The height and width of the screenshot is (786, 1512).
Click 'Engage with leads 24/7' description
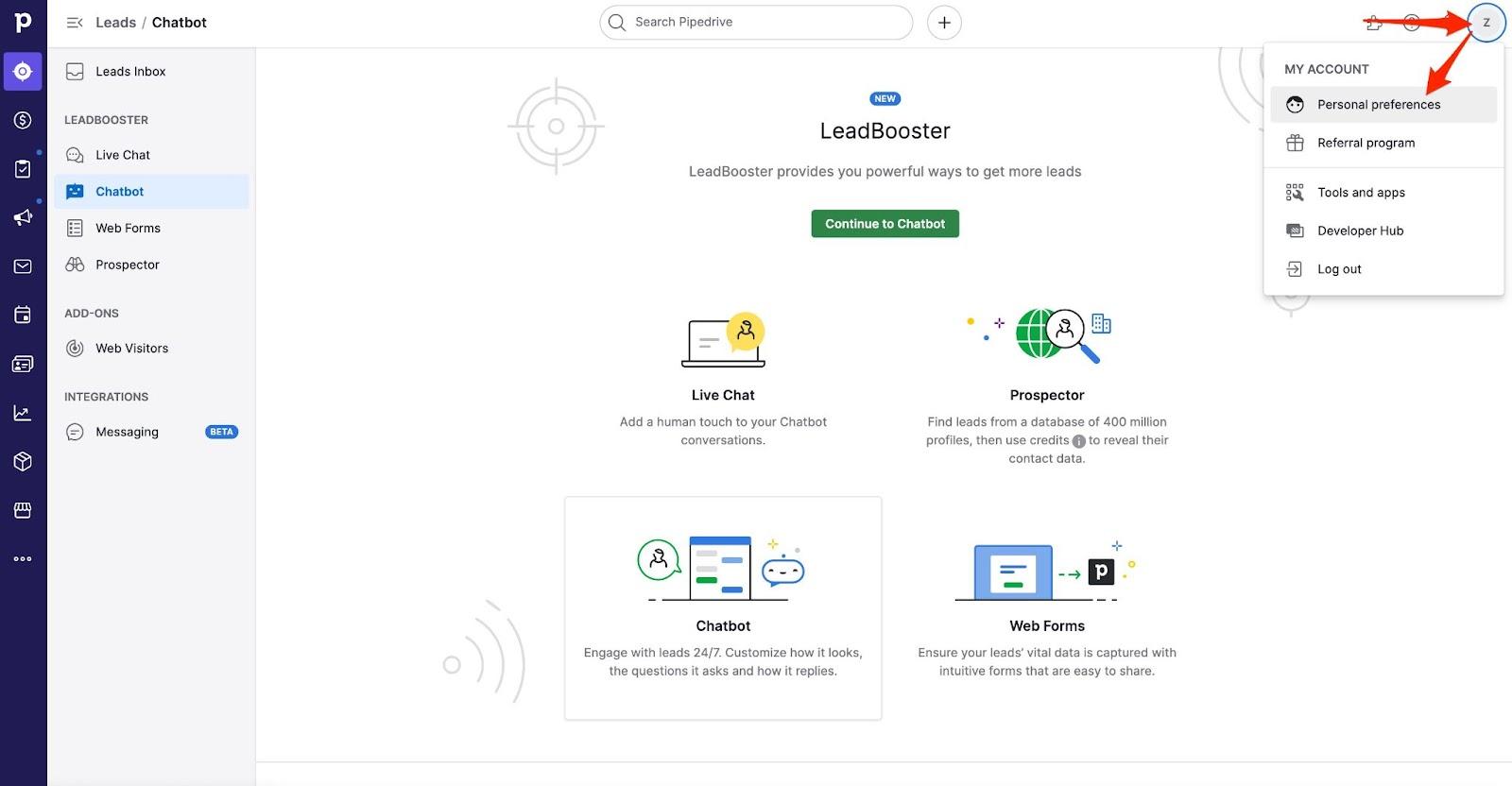[x=723, y=662]
